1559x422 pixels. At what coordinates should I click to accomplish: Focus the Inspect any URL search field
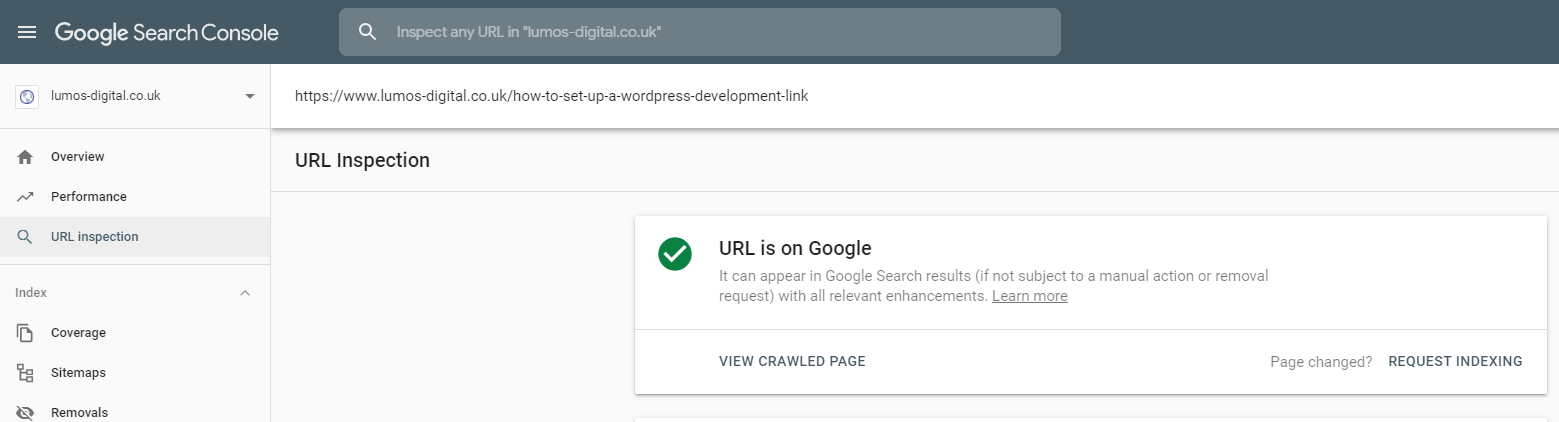700,32
